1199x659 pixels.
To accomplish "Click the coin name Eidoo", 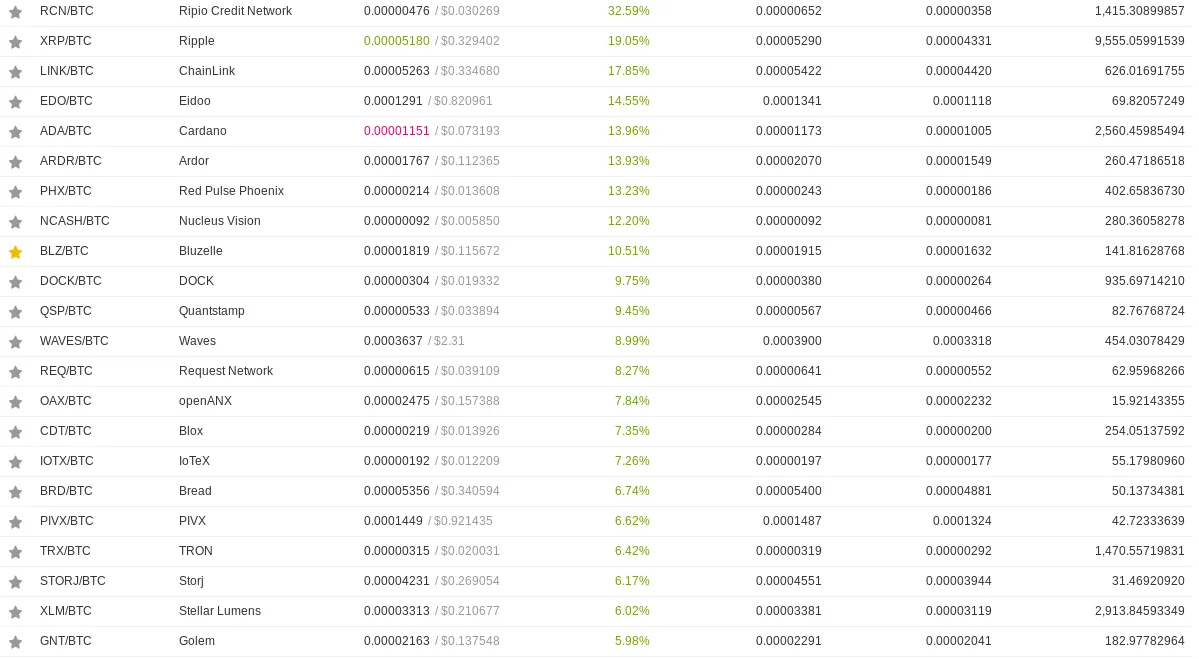I will click(x=194, y=101).
